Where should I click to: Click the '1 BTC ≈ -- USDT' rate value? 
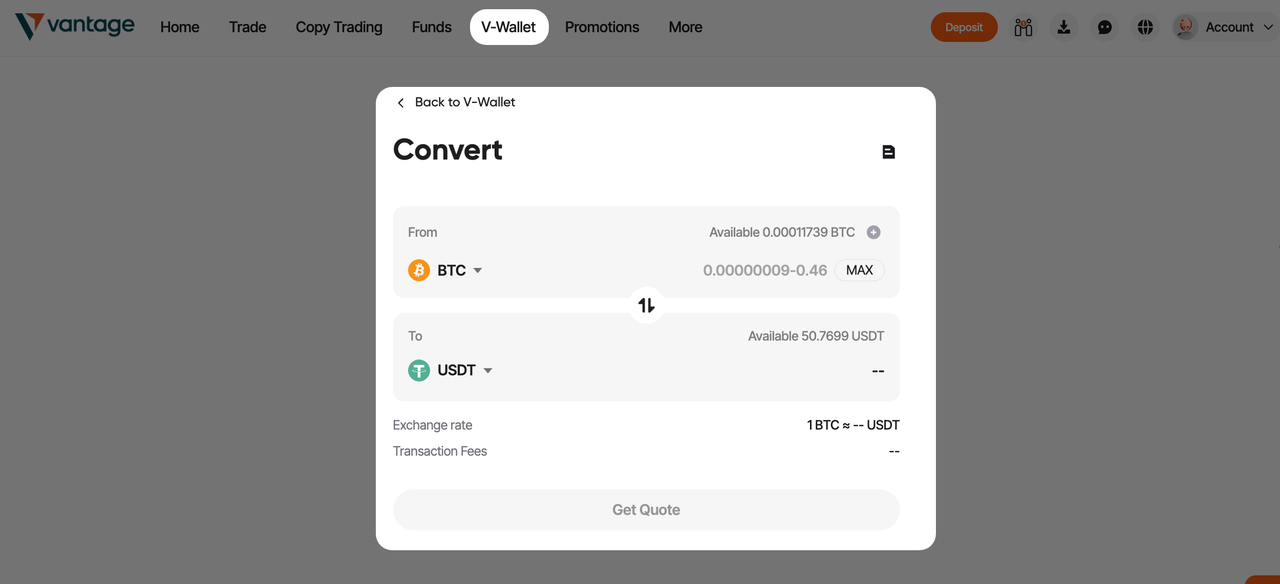click(x=853, y=425)
